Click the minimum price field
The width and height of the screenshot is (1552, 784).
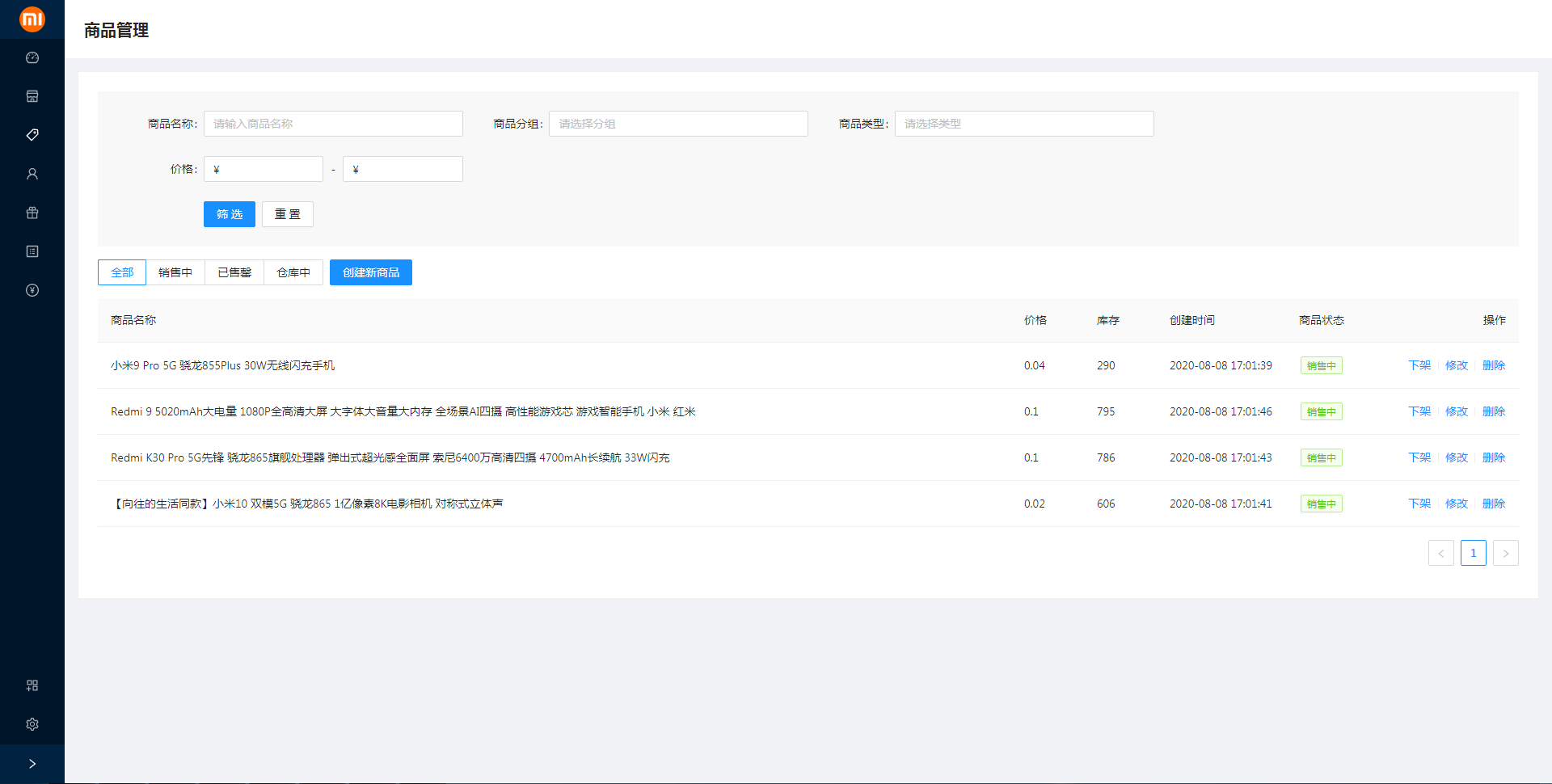coord(264,169)
